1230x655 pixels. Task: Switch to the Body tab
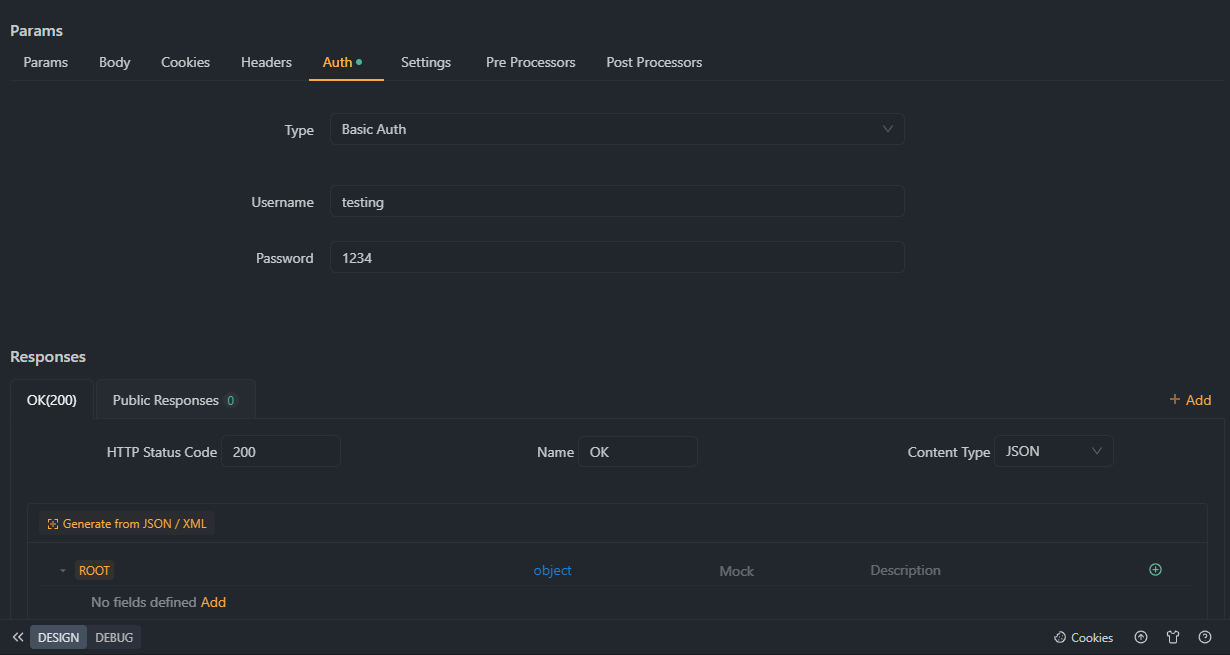point(114,62)
